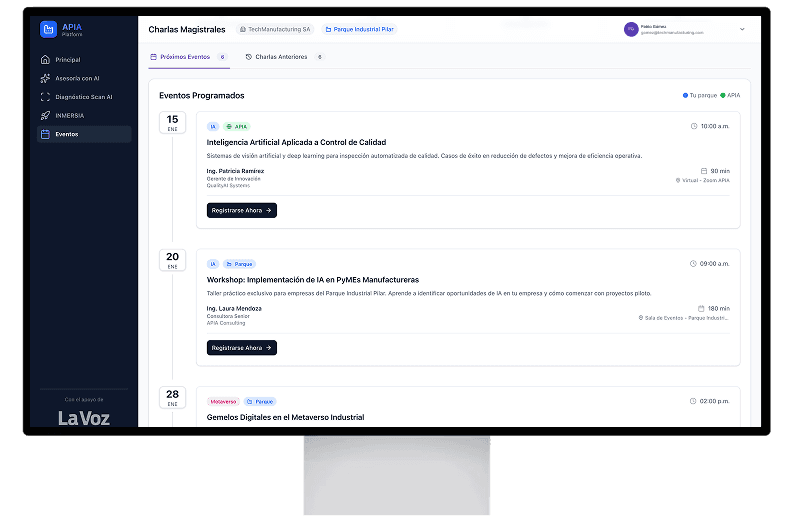795x516 pixels.
Task: Click the Eventos calendar icon in sidebar
Action: [45, 134]
